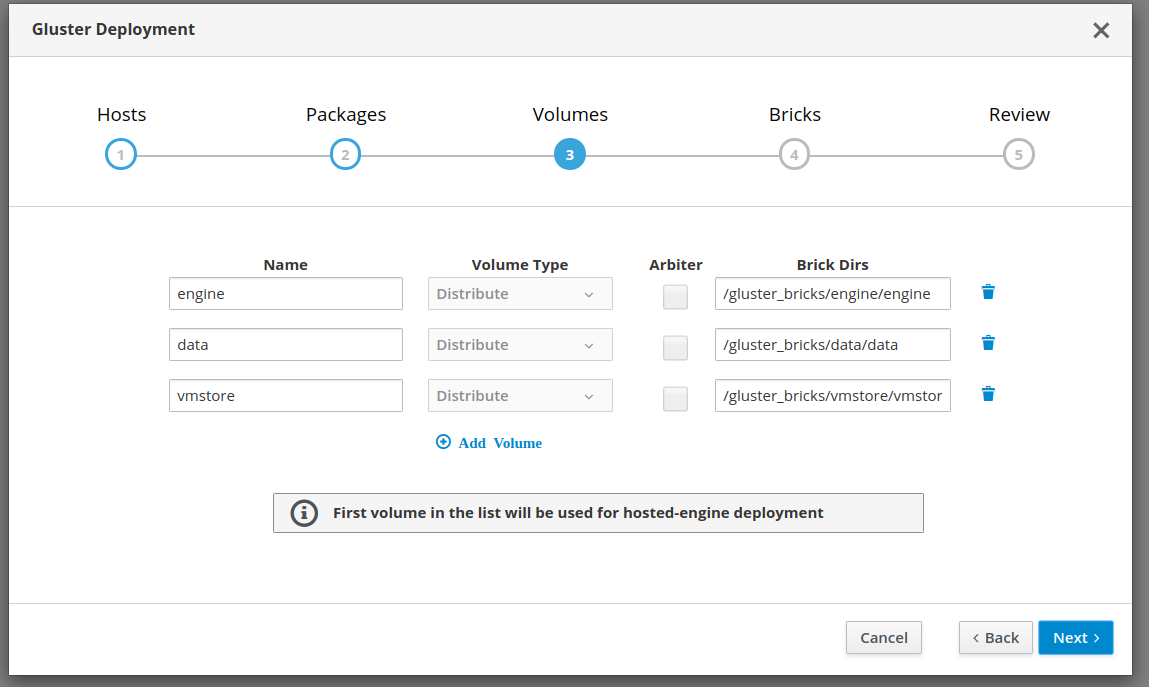Viewport: 1149px width, 687px height.
Task: Enable Arbiter for the engine volume
Action: [676, 296]
